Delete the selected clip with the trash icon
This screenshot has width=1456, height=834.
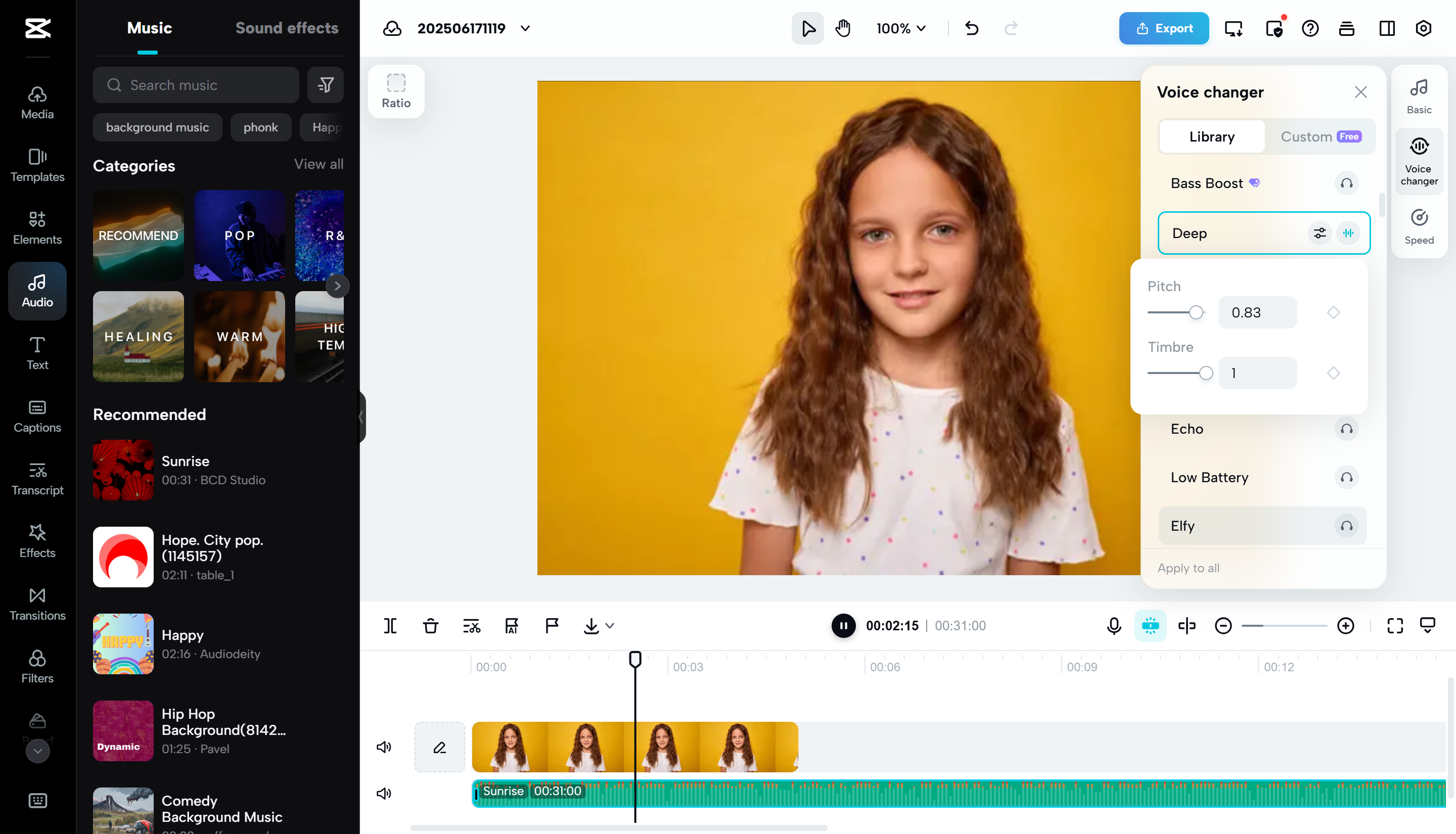pyautogui.click(x=430, y=626)
